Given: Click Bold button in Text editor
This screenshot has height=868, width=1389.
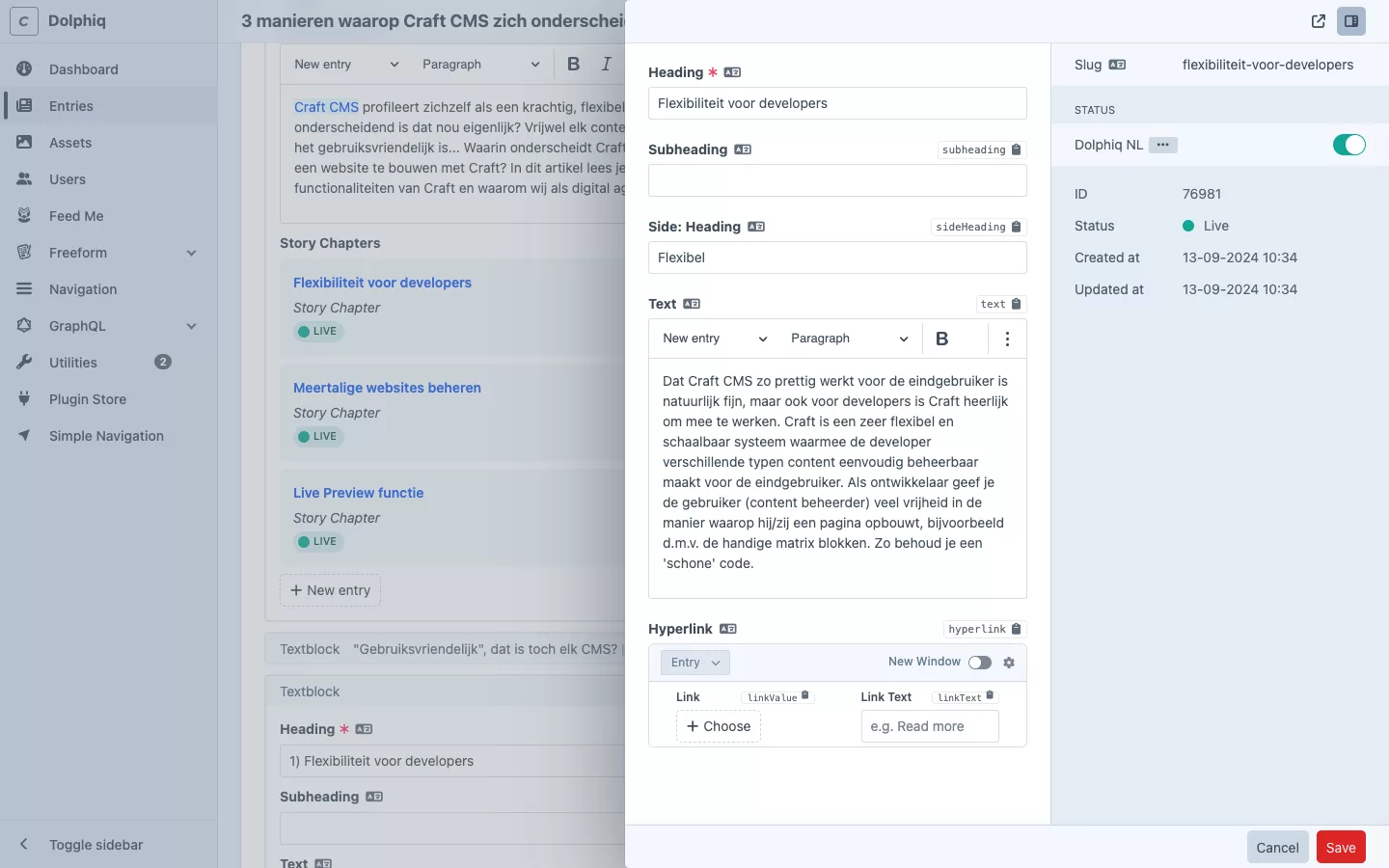Looking at the screenshot, I should pos(941,339).
